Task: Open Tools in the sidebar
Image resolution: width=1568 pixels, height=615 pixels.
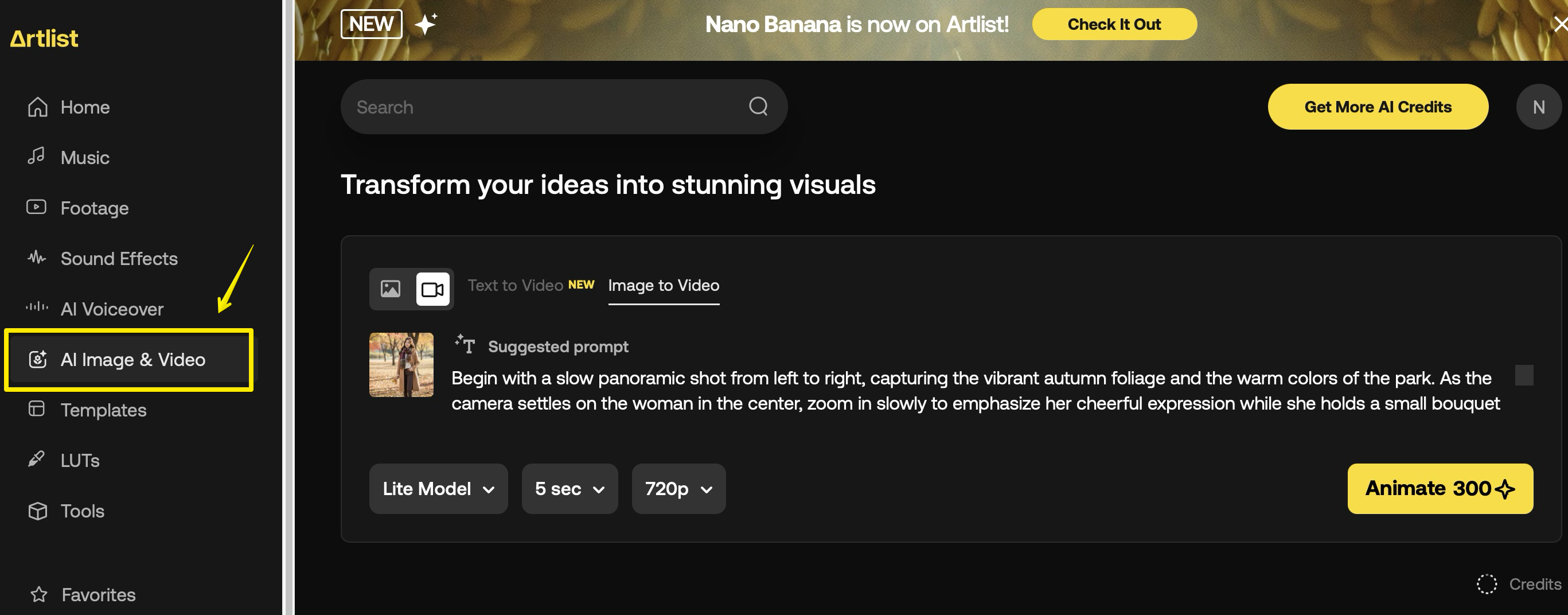Action: [66, 510]
